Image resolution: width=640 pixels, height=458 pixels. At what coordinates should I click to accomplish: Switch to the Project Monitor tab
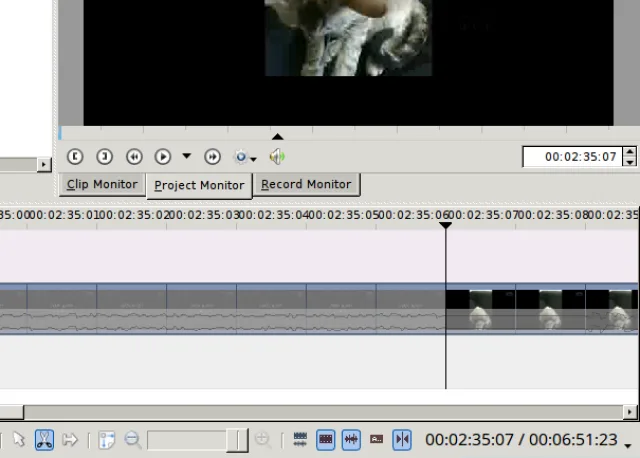point(199,186)
